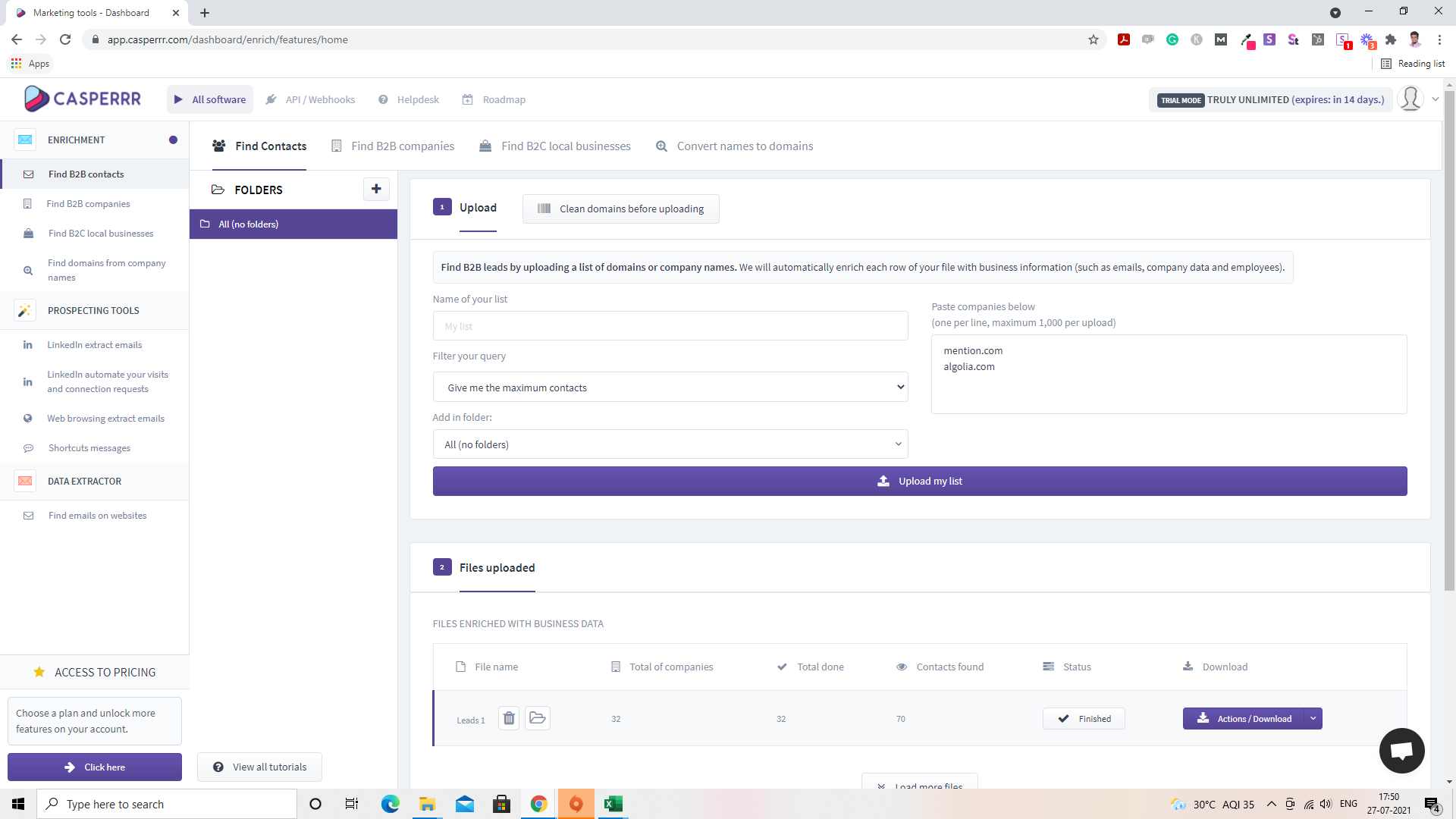Click the move-to-folder icon for Leads 1
Viewport: 1456px width, 819px height.
tap(538, 718)
